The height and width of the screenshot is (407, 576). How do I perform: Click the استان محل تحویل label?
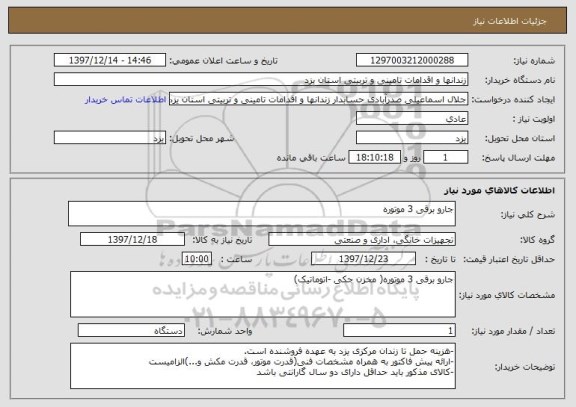tap(520, 139)
